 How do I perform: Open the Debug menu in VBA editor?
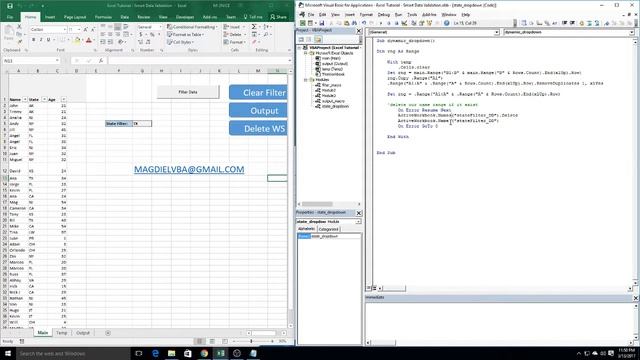(383, 15)
